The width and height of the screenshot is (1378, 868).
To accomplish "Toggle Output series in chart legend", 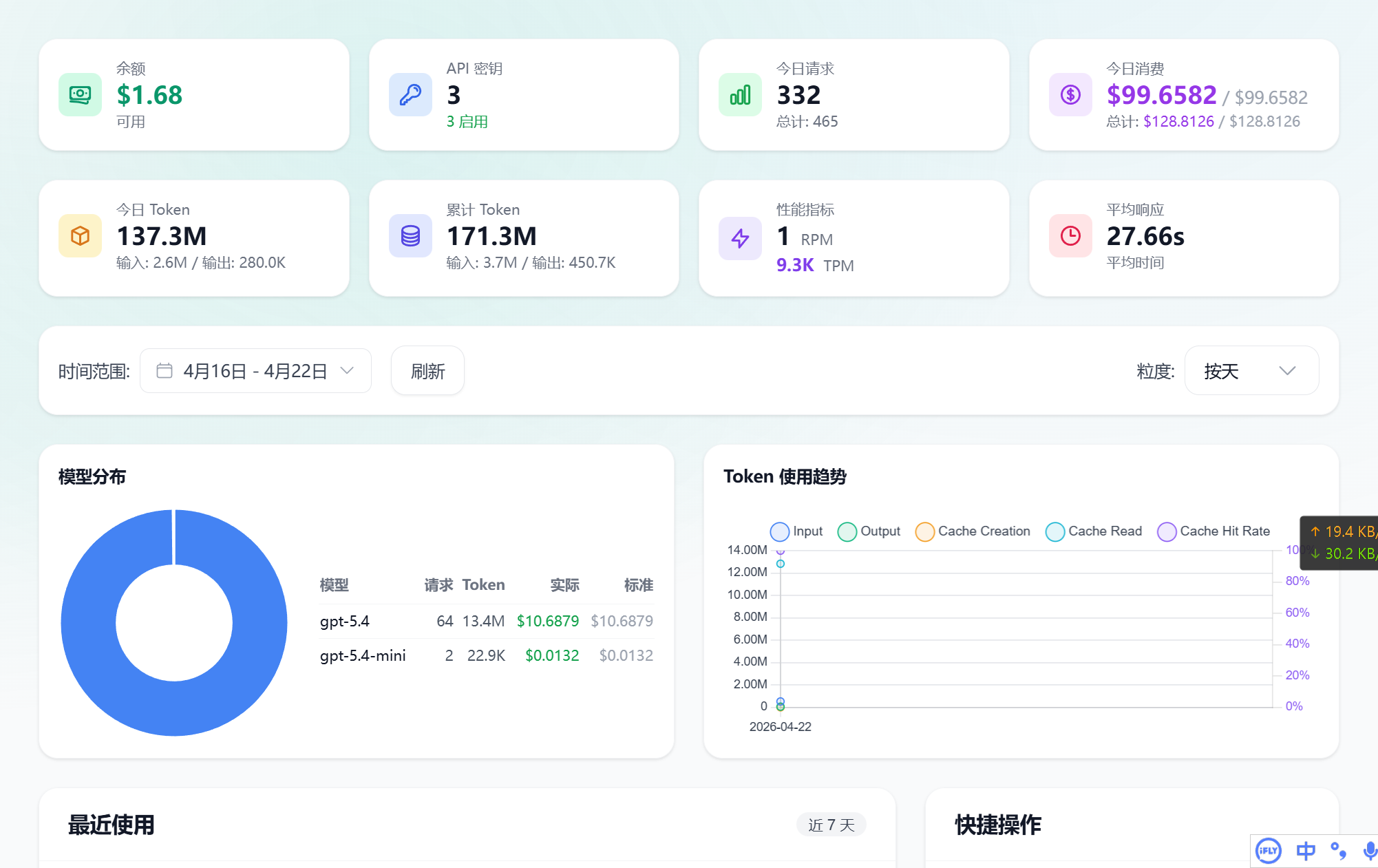I will [x=869, y=531].
